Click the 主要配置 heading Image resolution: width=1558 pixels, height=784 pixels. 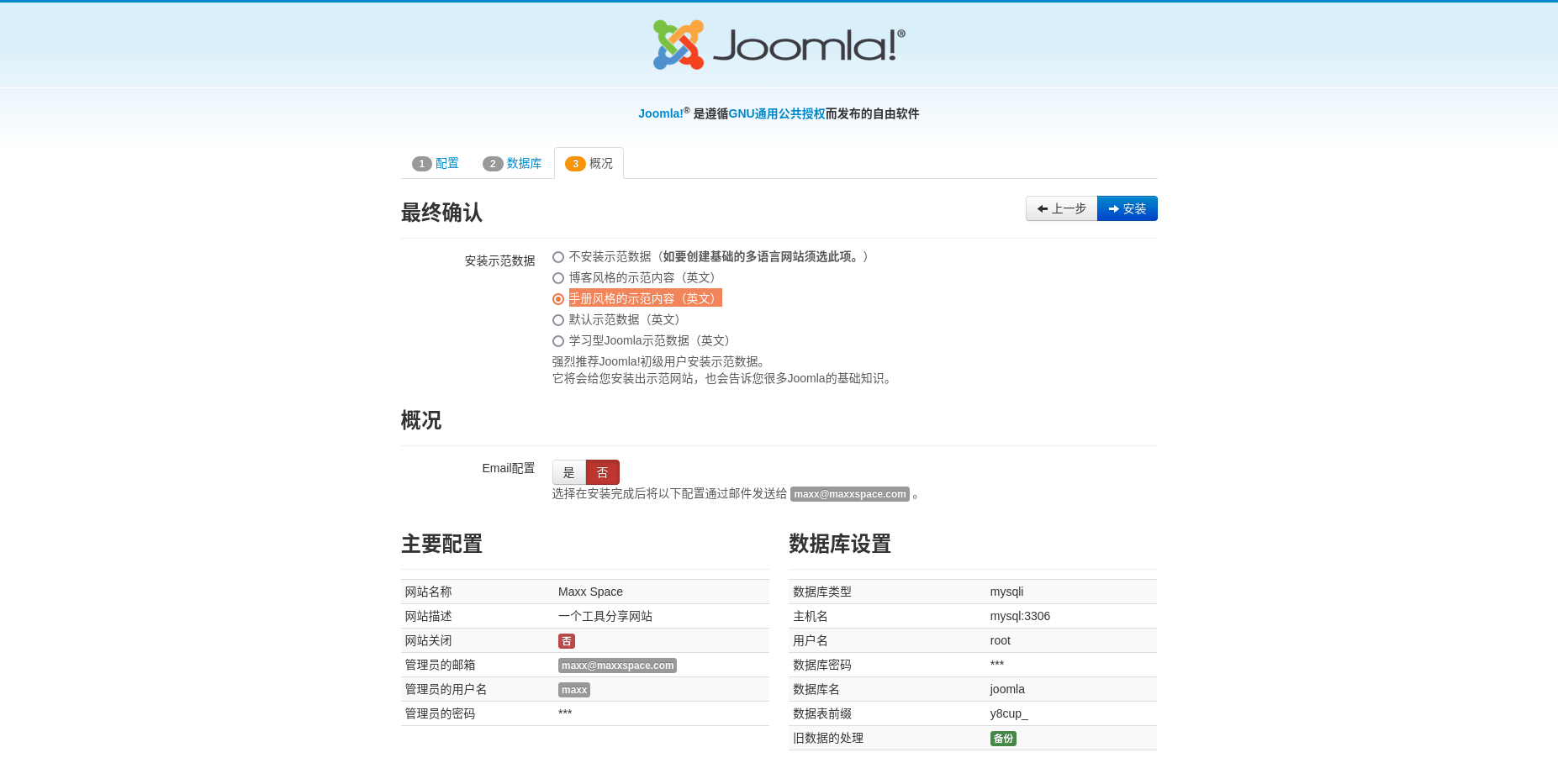pos(441,544)
